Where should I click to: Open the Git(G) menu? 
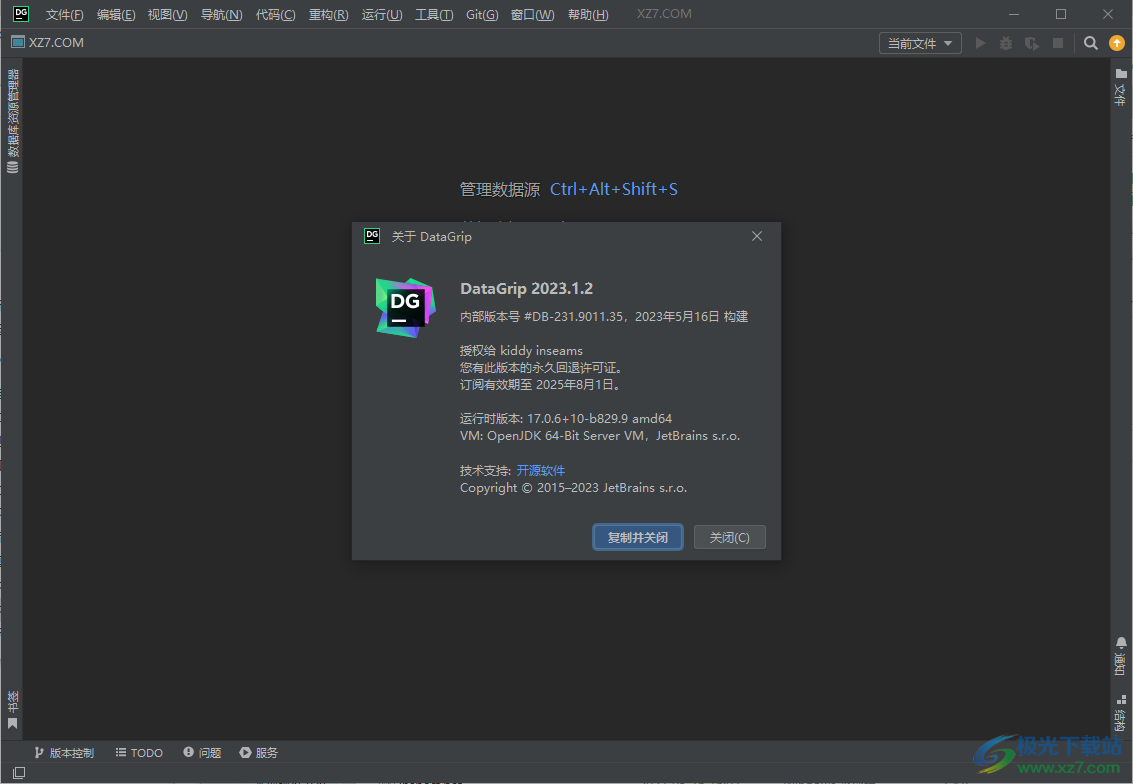(x=482, y=14)
